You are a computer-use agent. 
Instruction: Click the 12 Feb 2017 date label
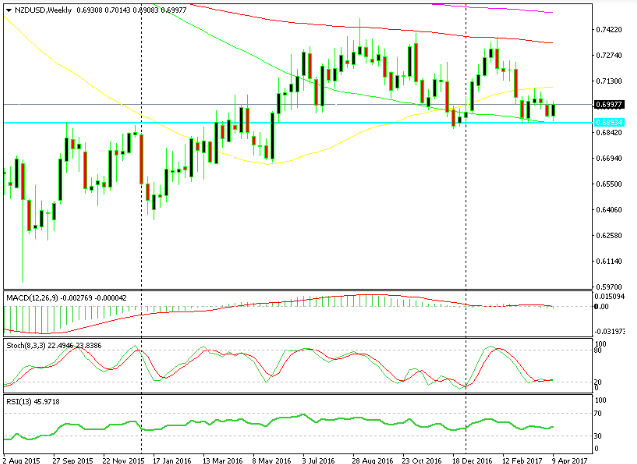coord(522,460)
